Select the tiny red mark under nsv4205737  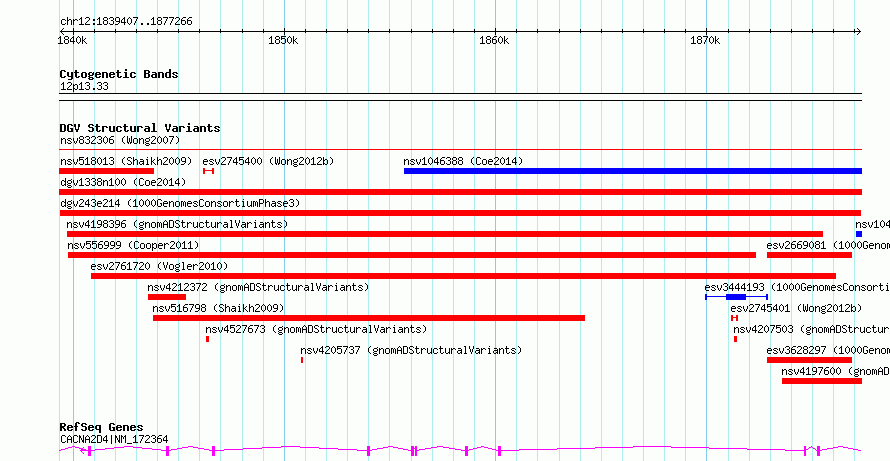(x=302, y=360)
